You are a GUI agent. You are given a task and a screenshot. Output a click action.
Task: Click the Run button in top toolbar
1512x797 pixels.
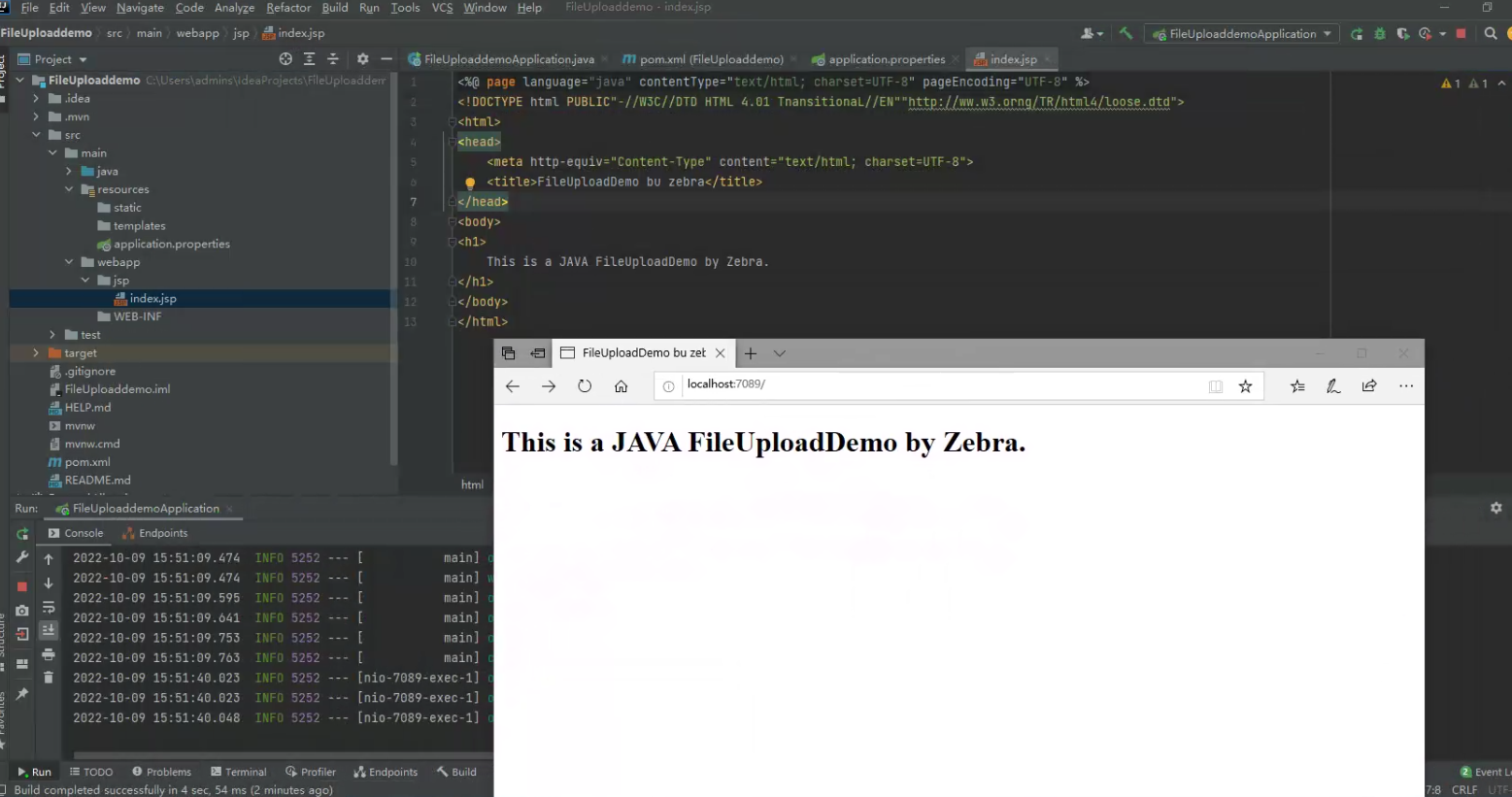click(1357, 34)
